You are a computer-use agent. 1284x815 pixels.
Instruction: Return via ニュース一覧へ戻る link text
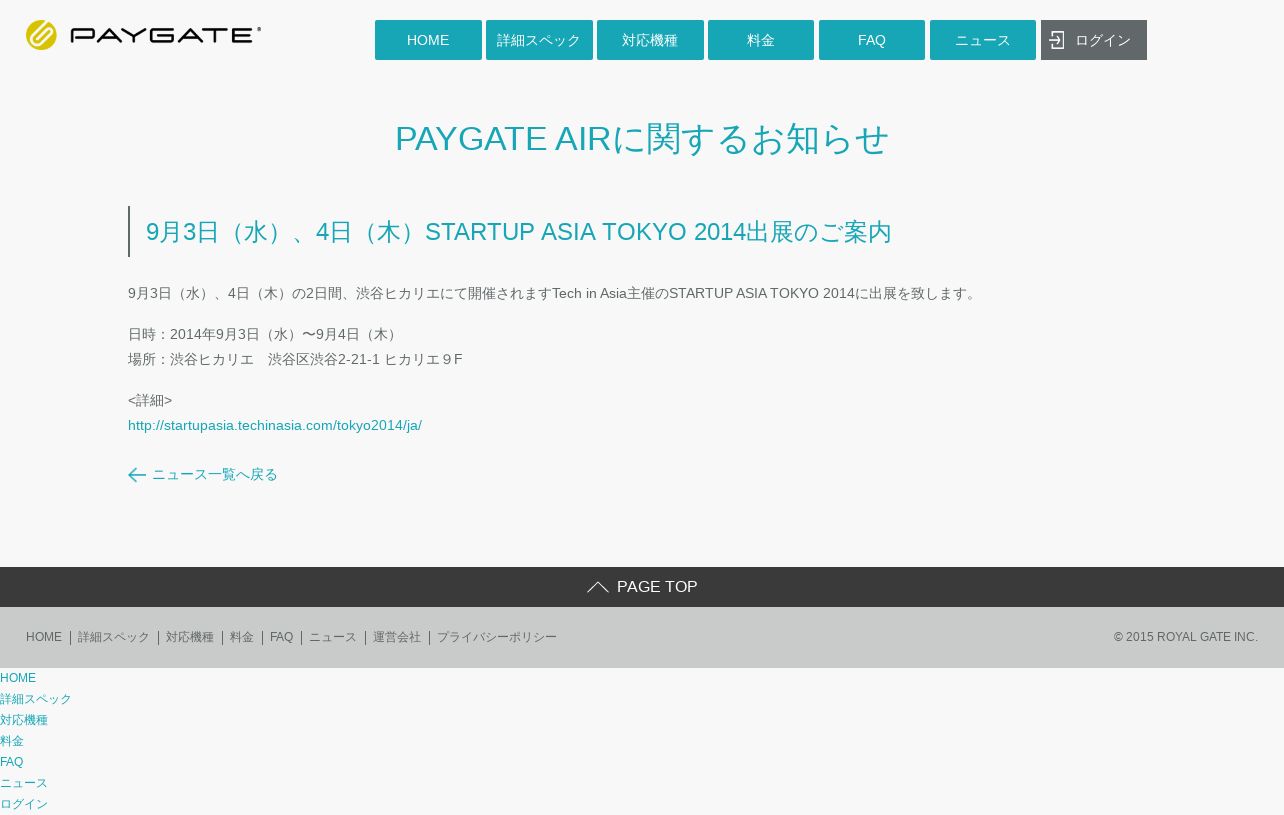[x=215, y=475]
